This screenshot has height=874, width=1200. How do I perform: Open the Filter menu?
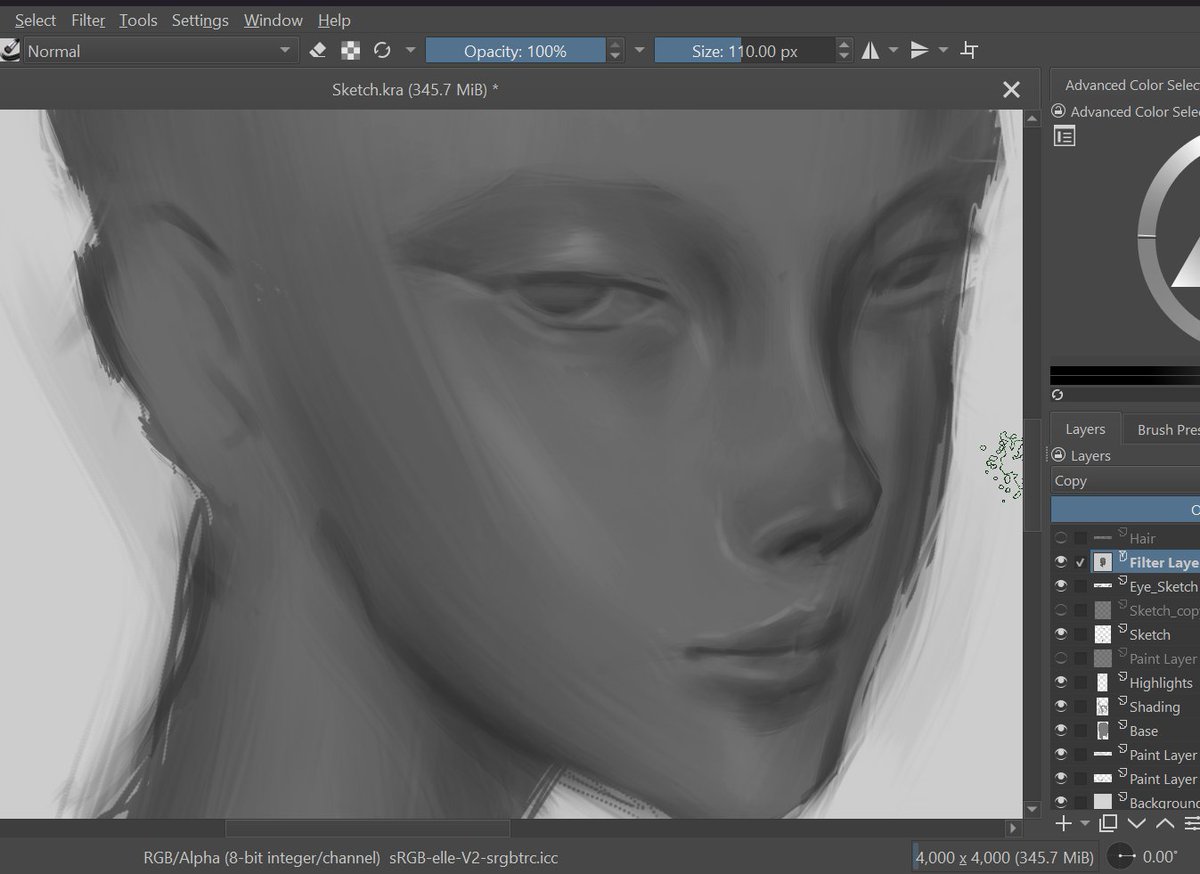88,20
